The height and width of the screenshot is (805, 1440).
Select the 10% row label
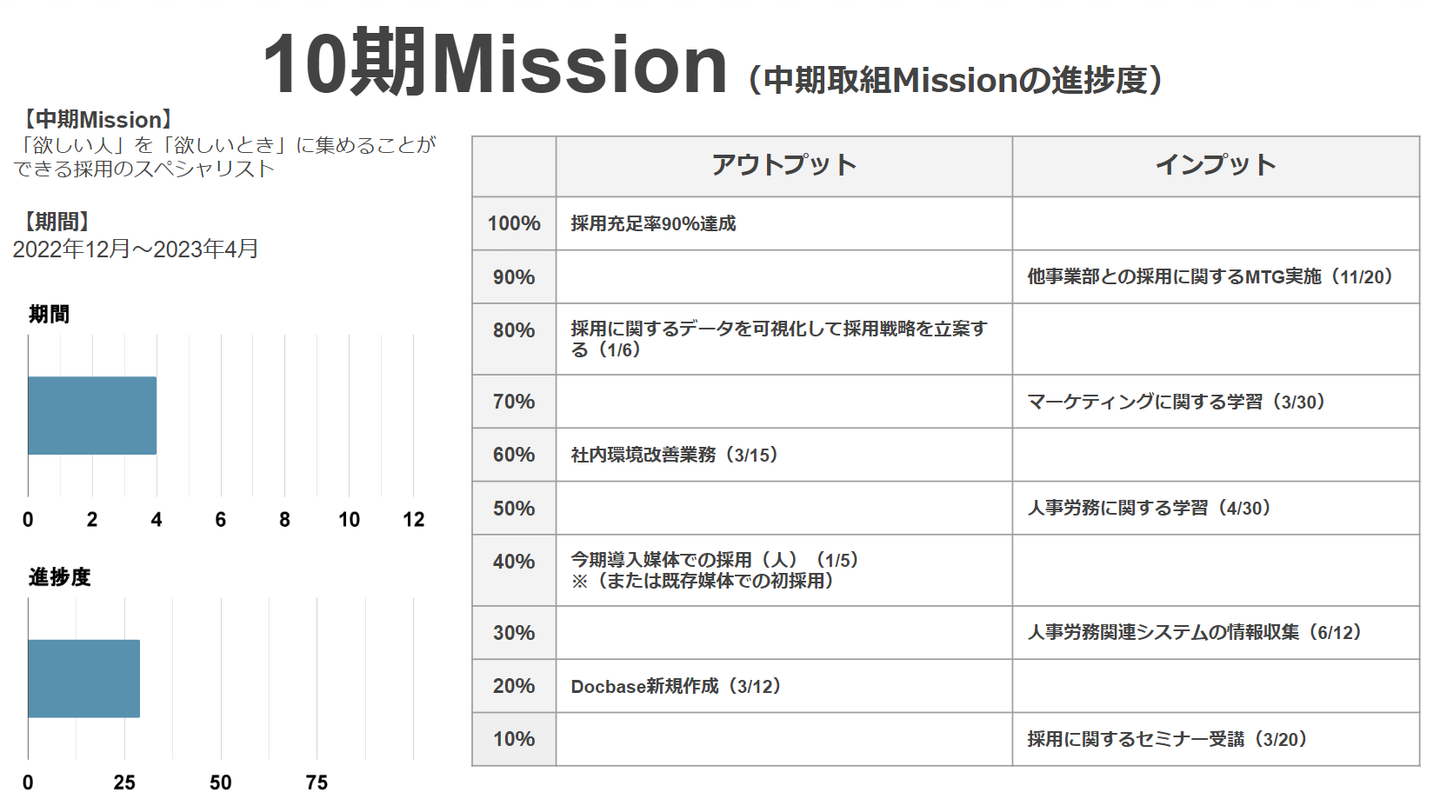click(514, 740)
